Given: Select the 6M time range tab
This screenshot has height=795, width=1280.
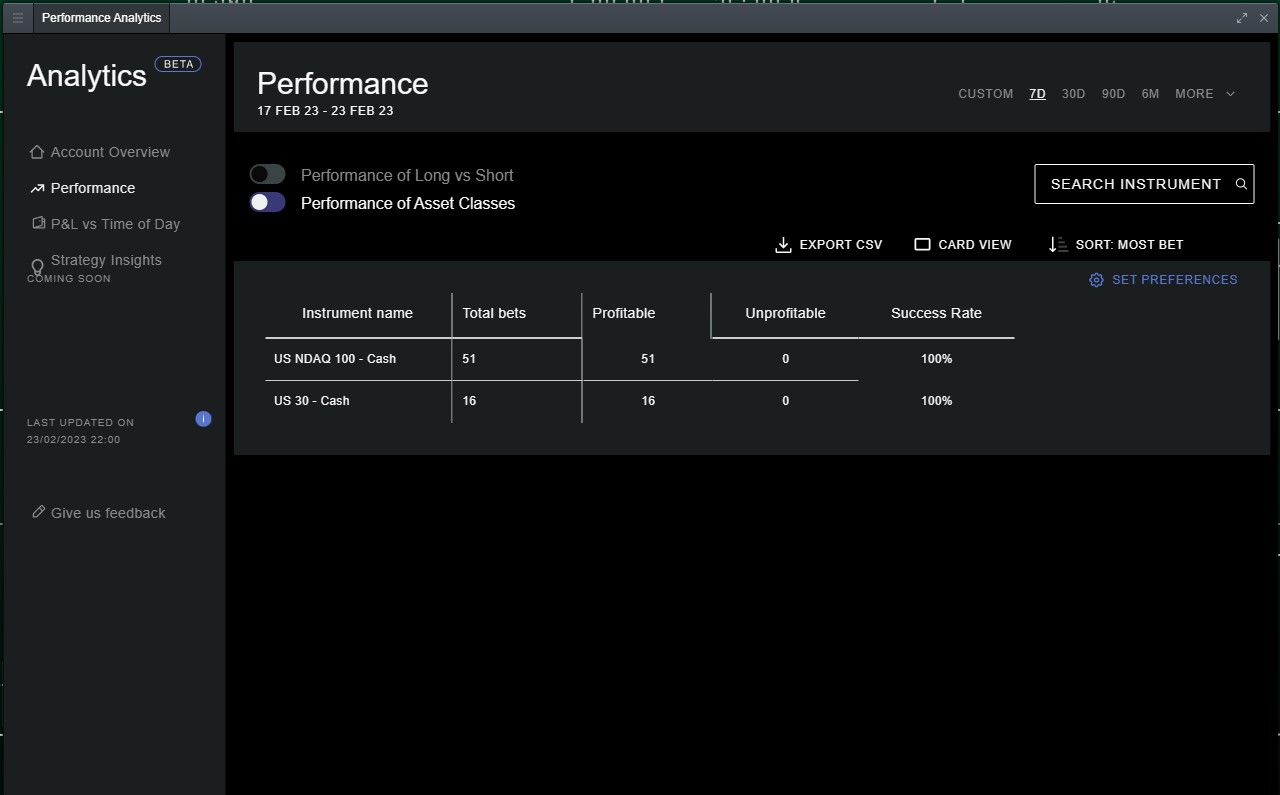Looking at the screenshot, I should tap(1150, 94).
